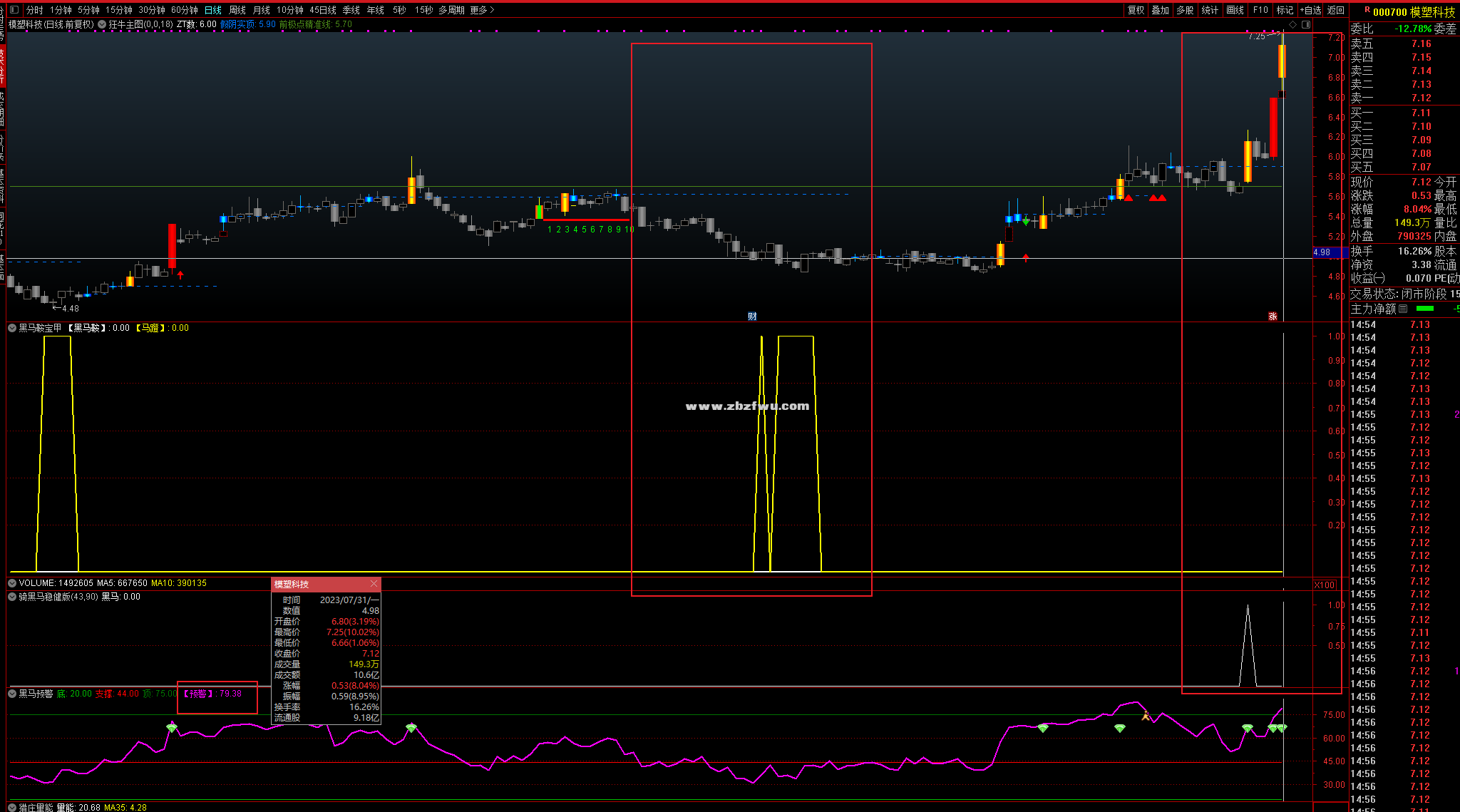Click the 卖五 price 7.16
Viewport: 1460px width, 812px height.
point(1421,44)
